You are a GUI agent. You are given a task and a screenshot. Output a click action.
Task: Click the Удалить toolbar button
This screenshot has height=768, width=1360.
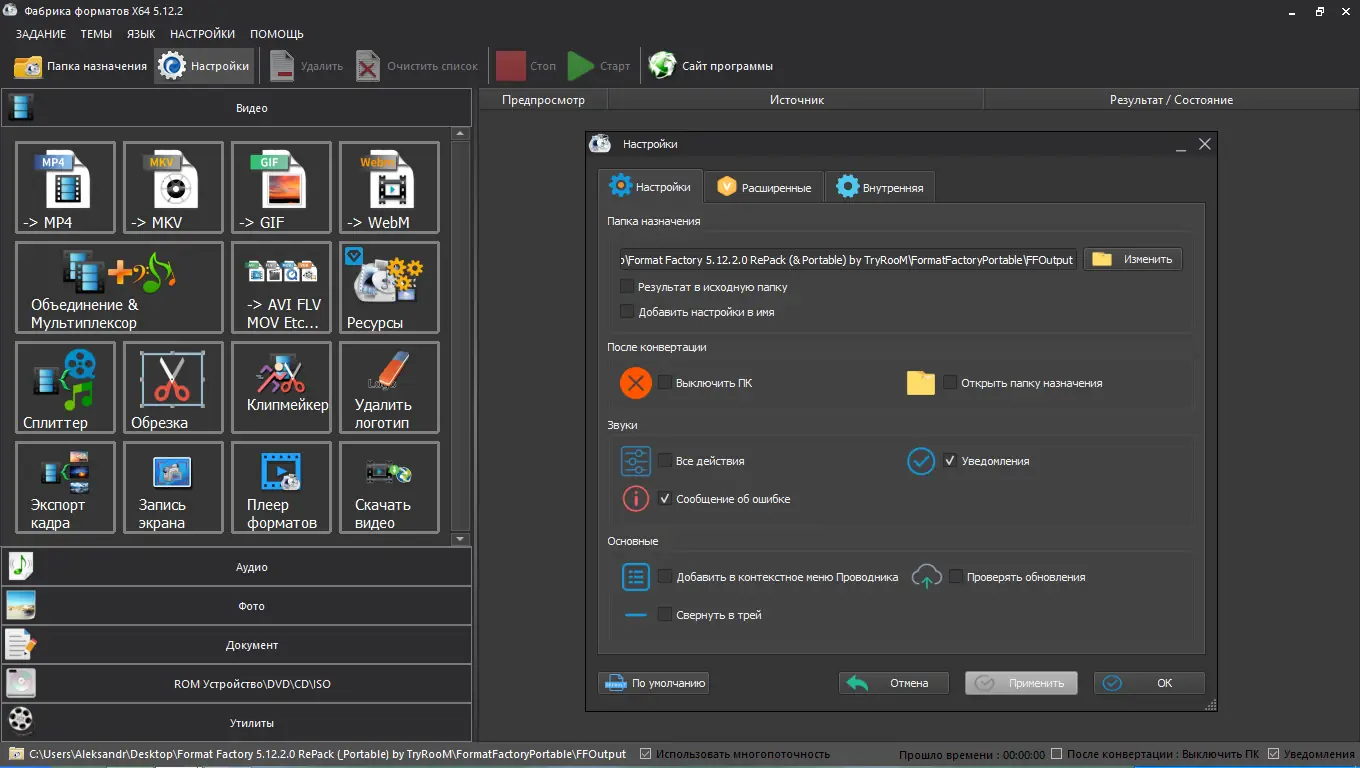307,66
